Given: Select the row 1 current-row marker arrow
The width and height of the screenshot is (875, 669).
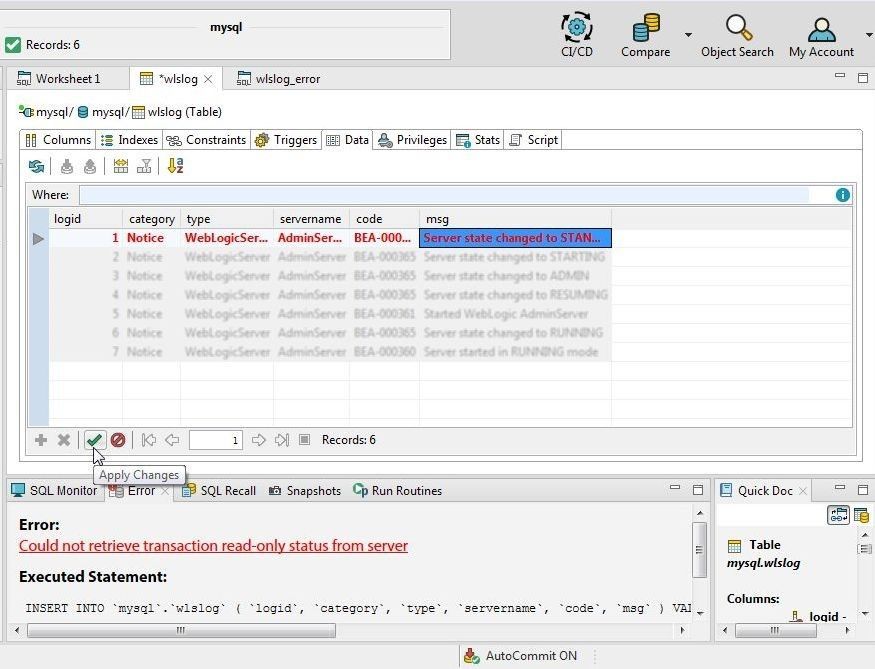Looking at the screenshot, I should point(38,239).
